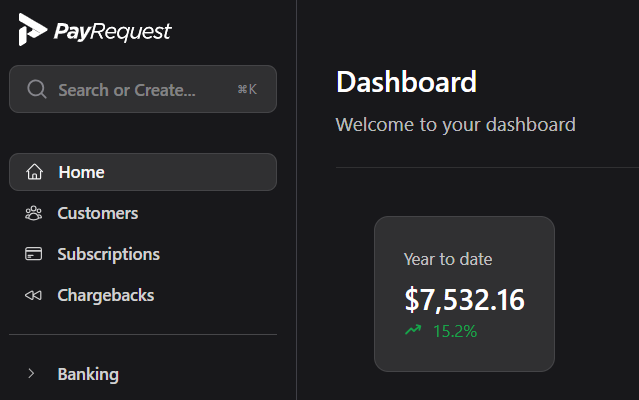The width and height of the screenshot is (639, 400).
Task: Select Chargebacks in the sidebar
Action: tap(106, 295)
